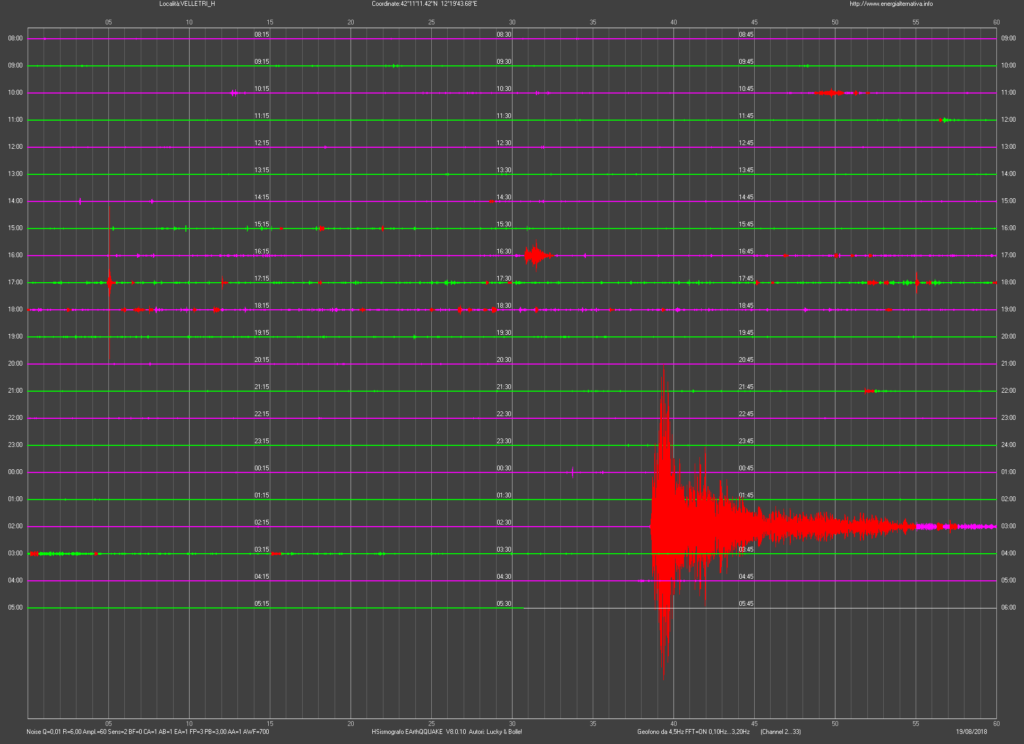Click the 05:30 half-hour label
The height and width of the screenshot is (744, 1024).
[504, 604]
